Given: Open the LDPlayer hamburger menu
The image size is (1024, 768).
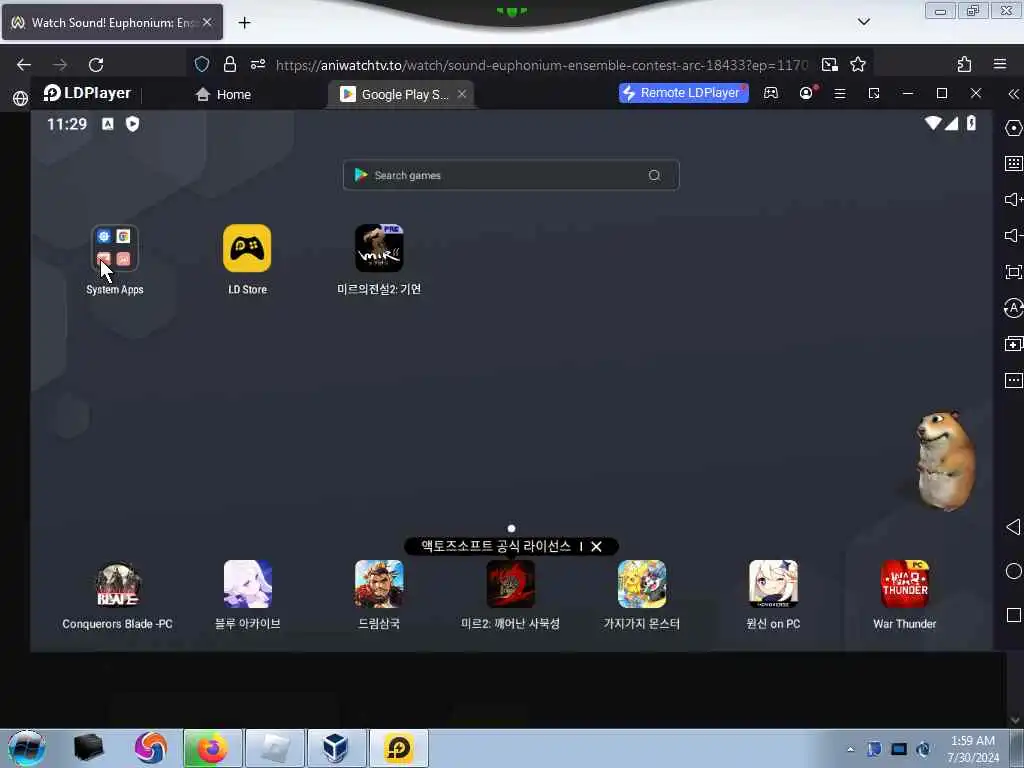Looking at the screenshot, I should tap(840, 94).
